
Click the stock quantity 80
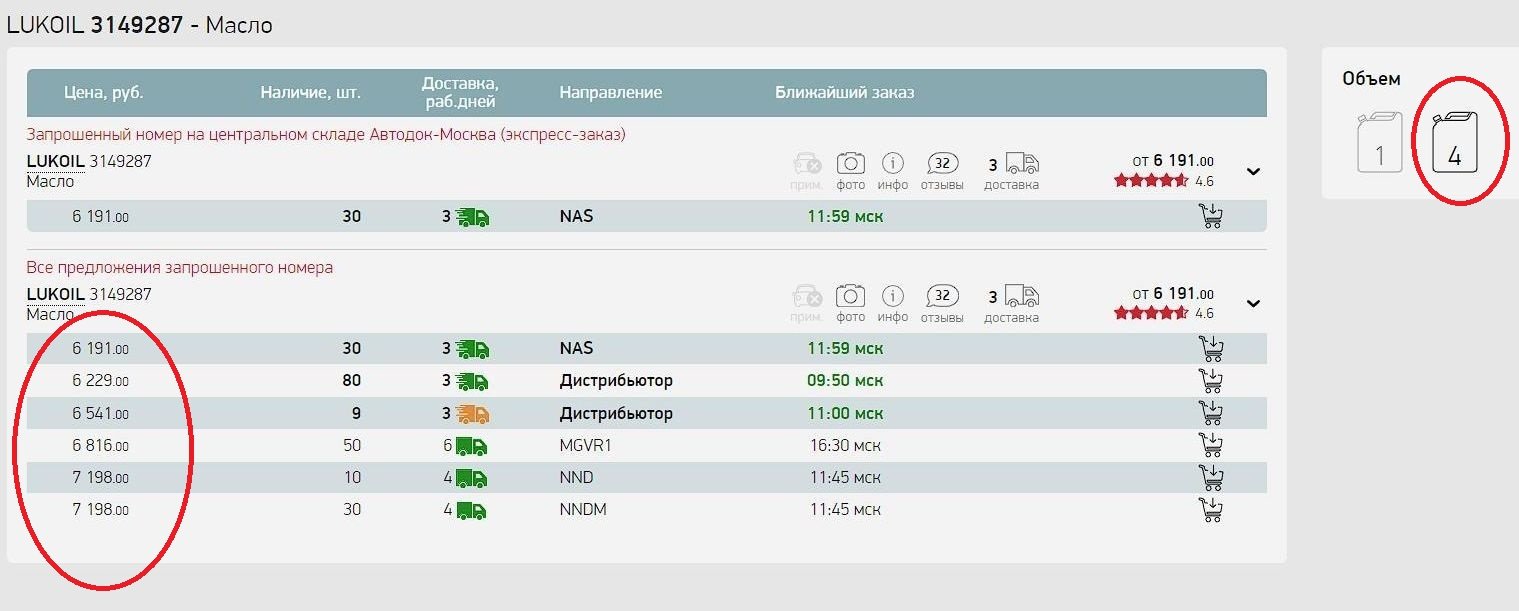(x=351, y=381)
